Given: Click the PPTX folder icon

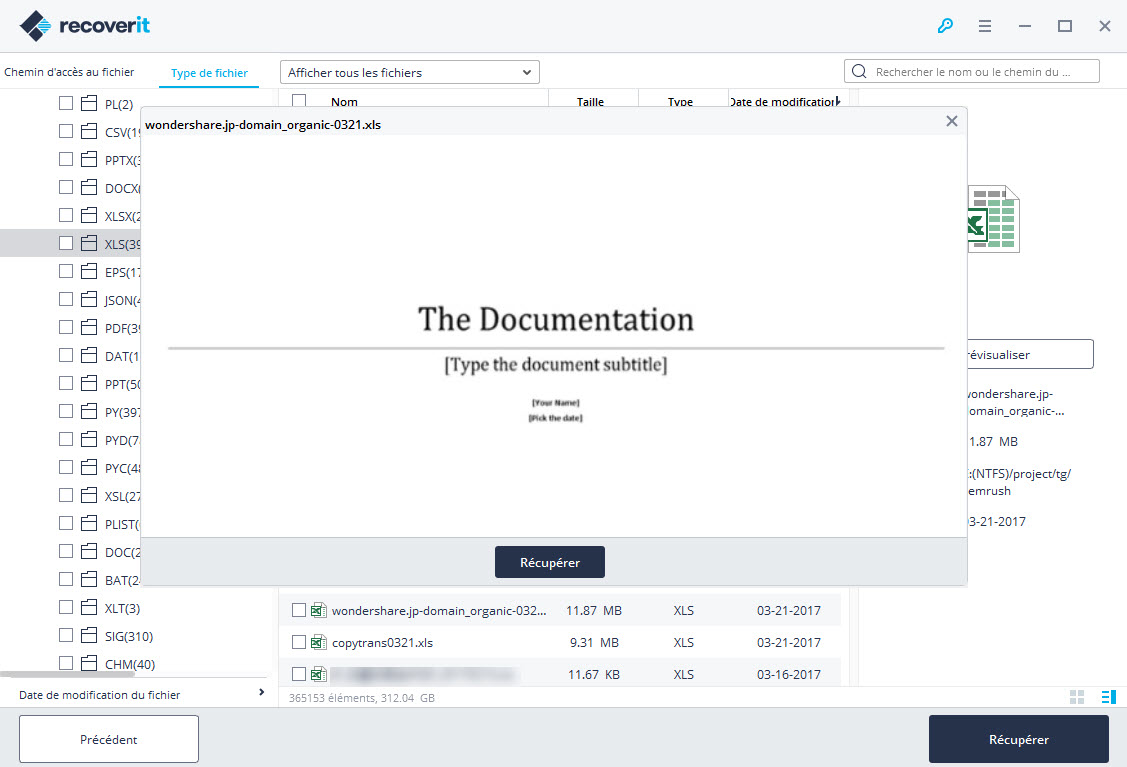Looking at the screenshot, I should (89, 160).
